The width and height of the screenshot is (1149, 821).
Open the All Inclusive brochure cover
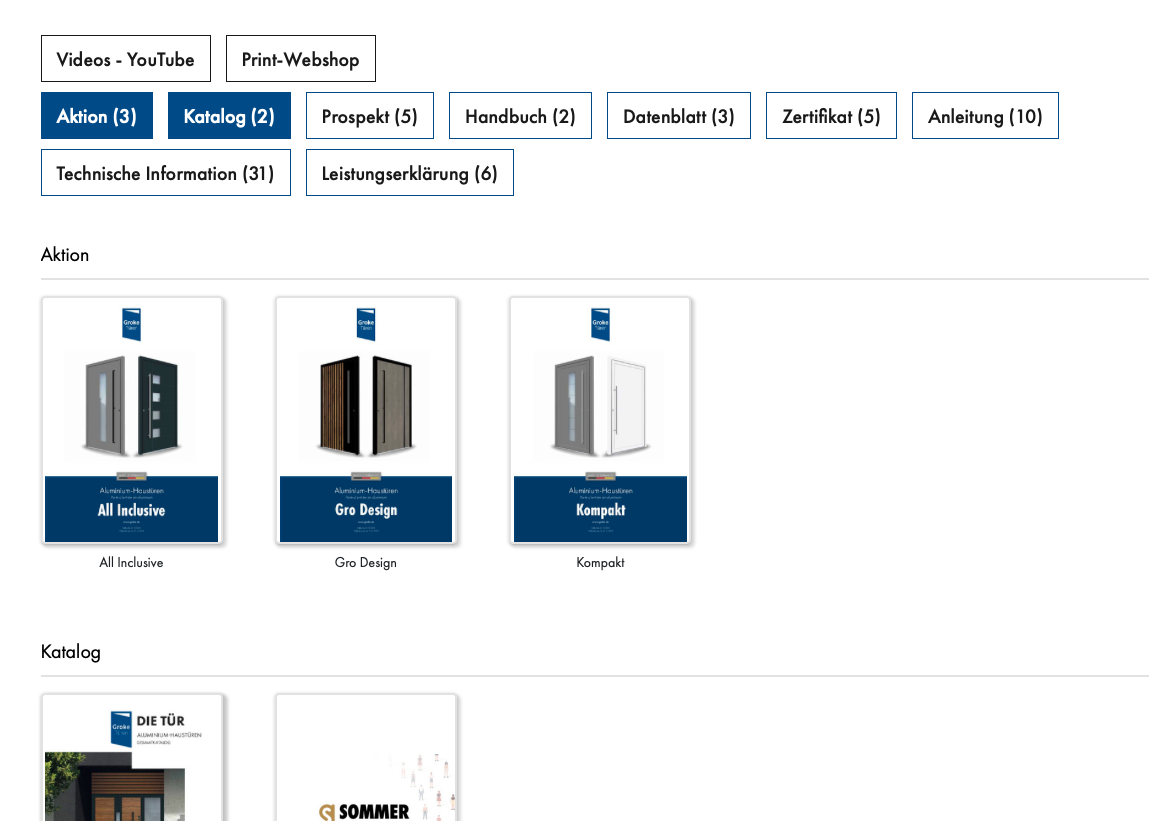[x=132, y=420]
